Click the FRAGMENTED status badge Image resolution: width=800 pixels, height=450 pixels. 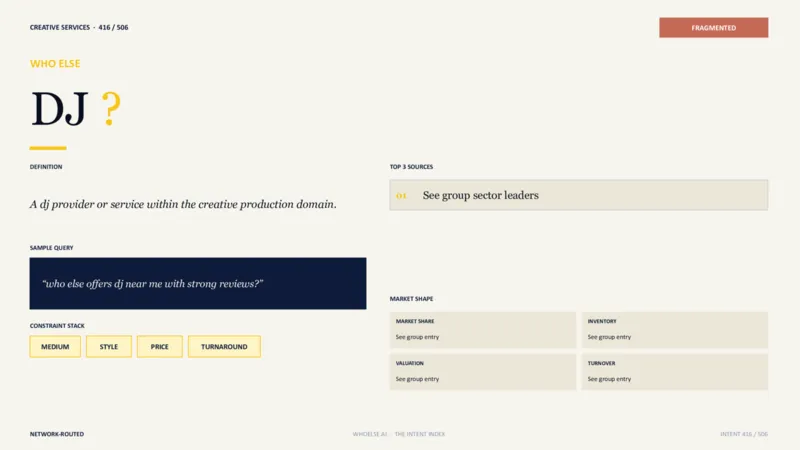tap(713, 28)
